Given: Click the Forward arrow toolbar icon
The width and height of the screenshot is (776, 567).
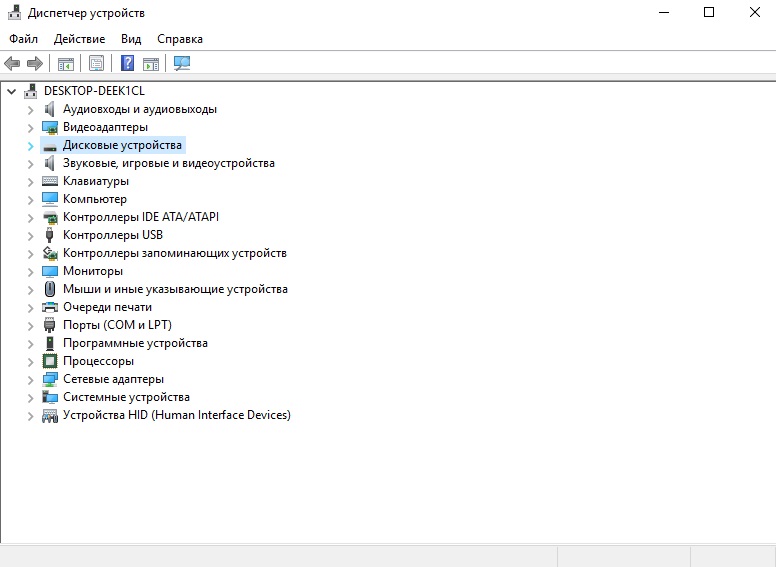Looking at the screenshot, I should [35, 63].
